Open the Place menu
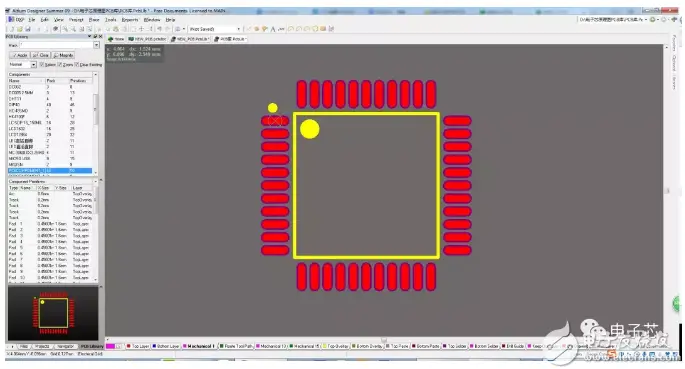The height and width of the screenshot is (369, 685). [94, 20]
